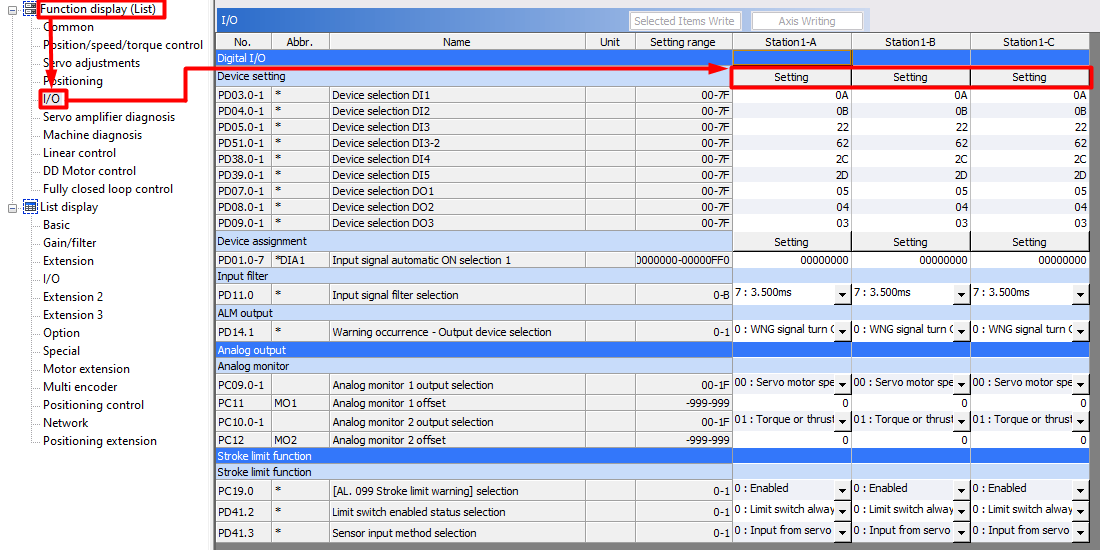Click Device setting Setting button for Station1-B

911,77
